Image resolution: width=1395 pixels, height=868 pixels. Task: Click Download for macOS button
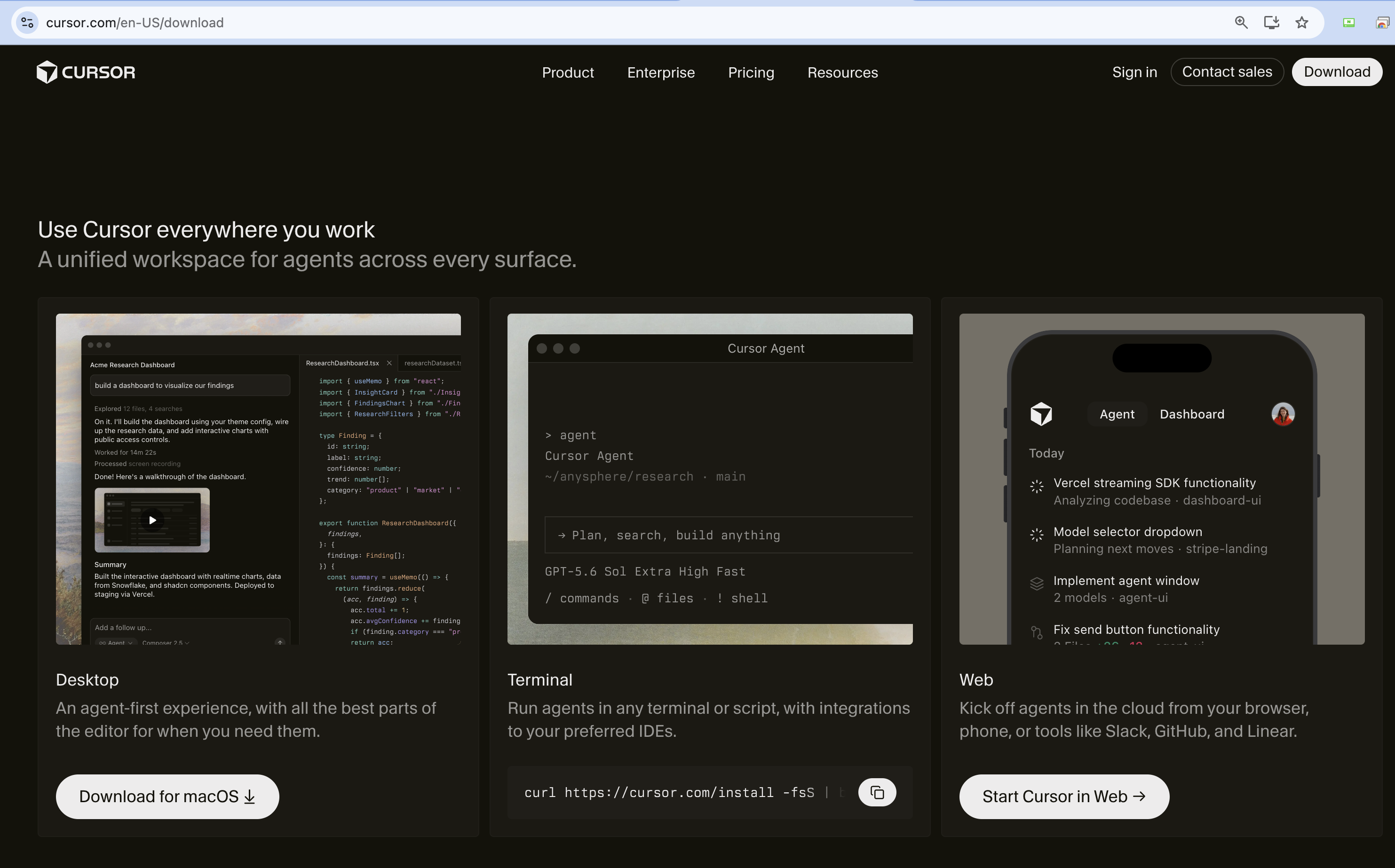click(x=167, y=796)
